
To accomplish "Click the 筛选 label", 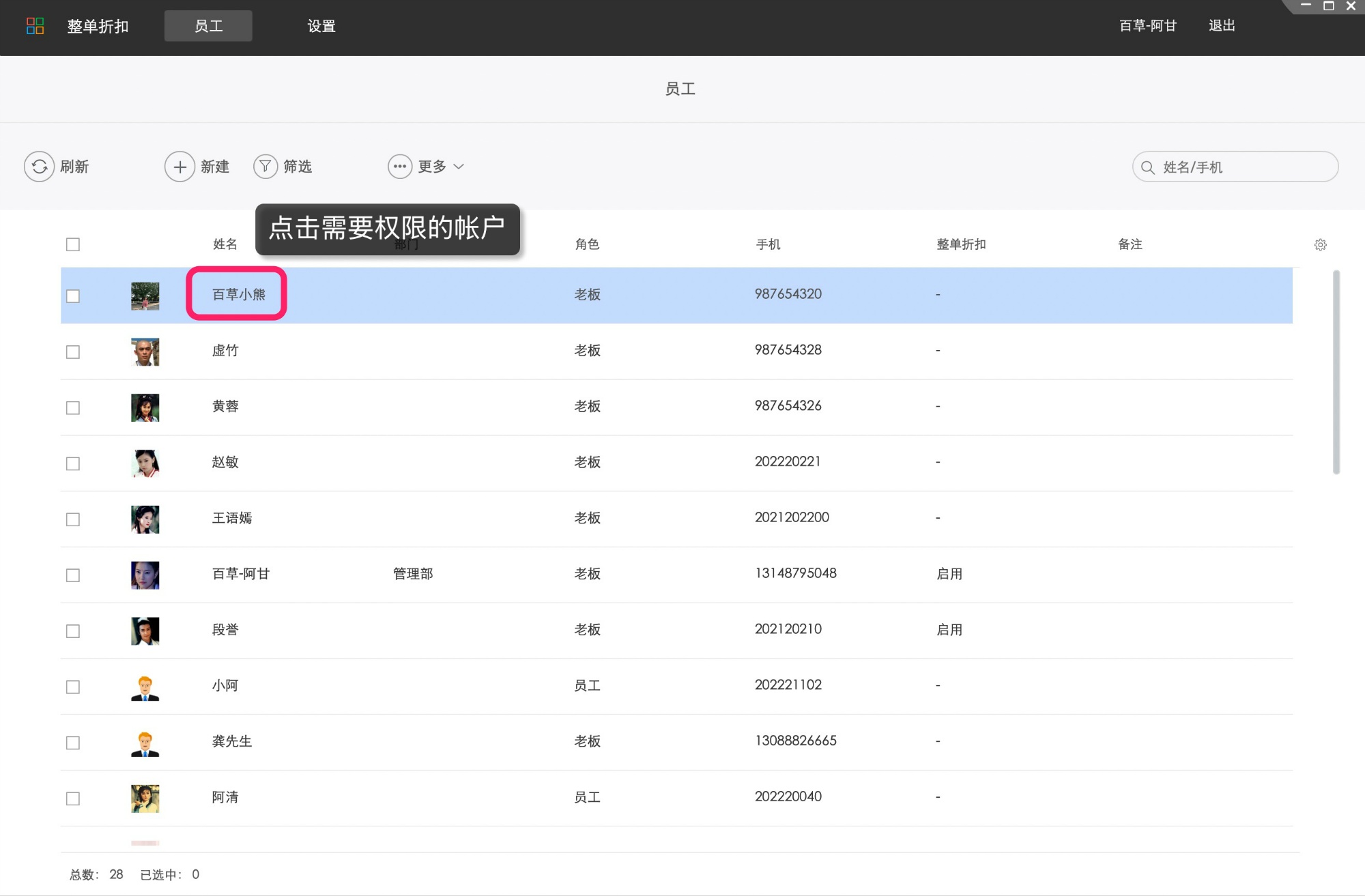I will (298, 167).
